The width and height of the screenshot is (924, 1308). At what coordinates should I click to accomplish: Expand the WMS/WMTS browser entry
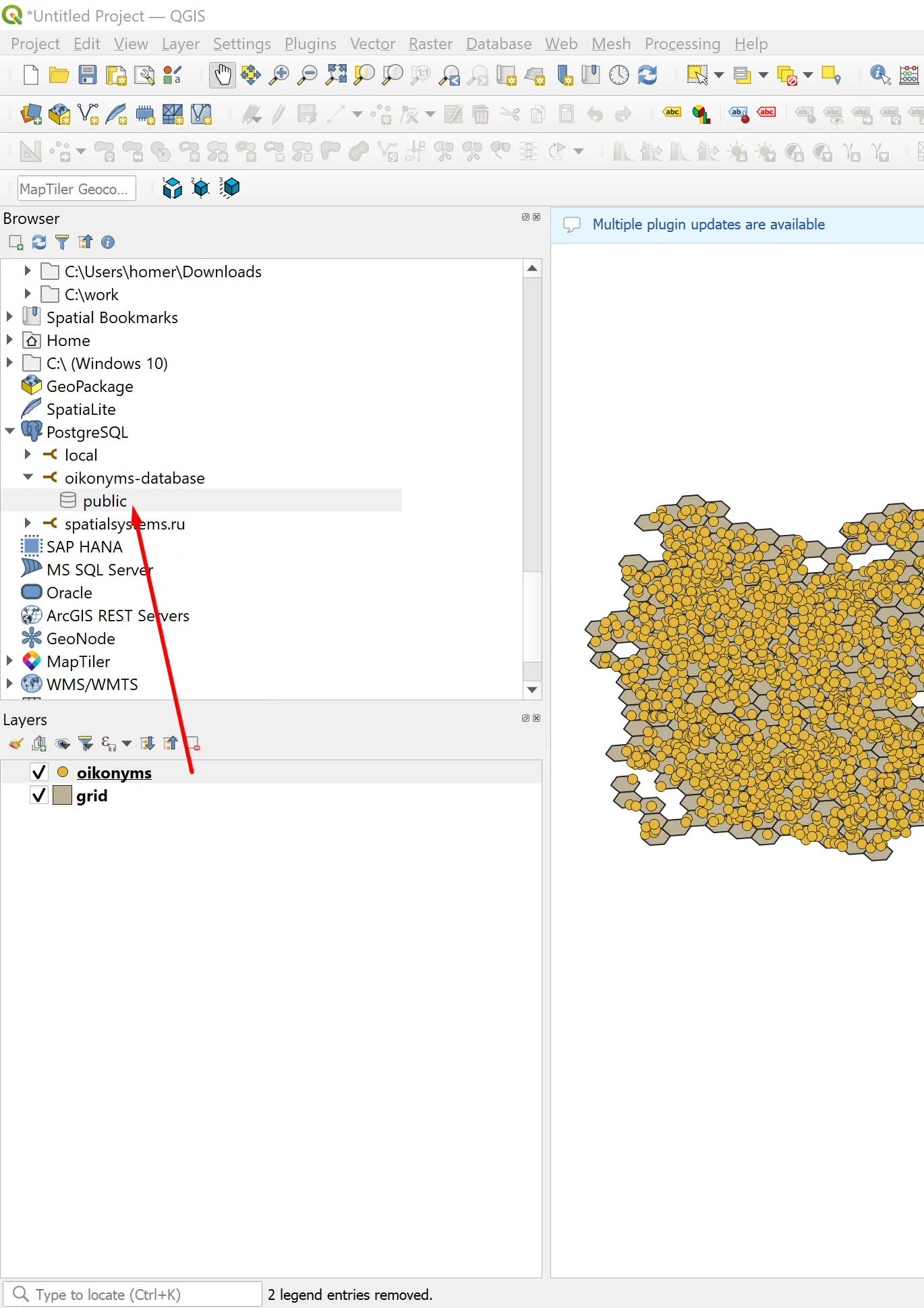tap(10, 683)
